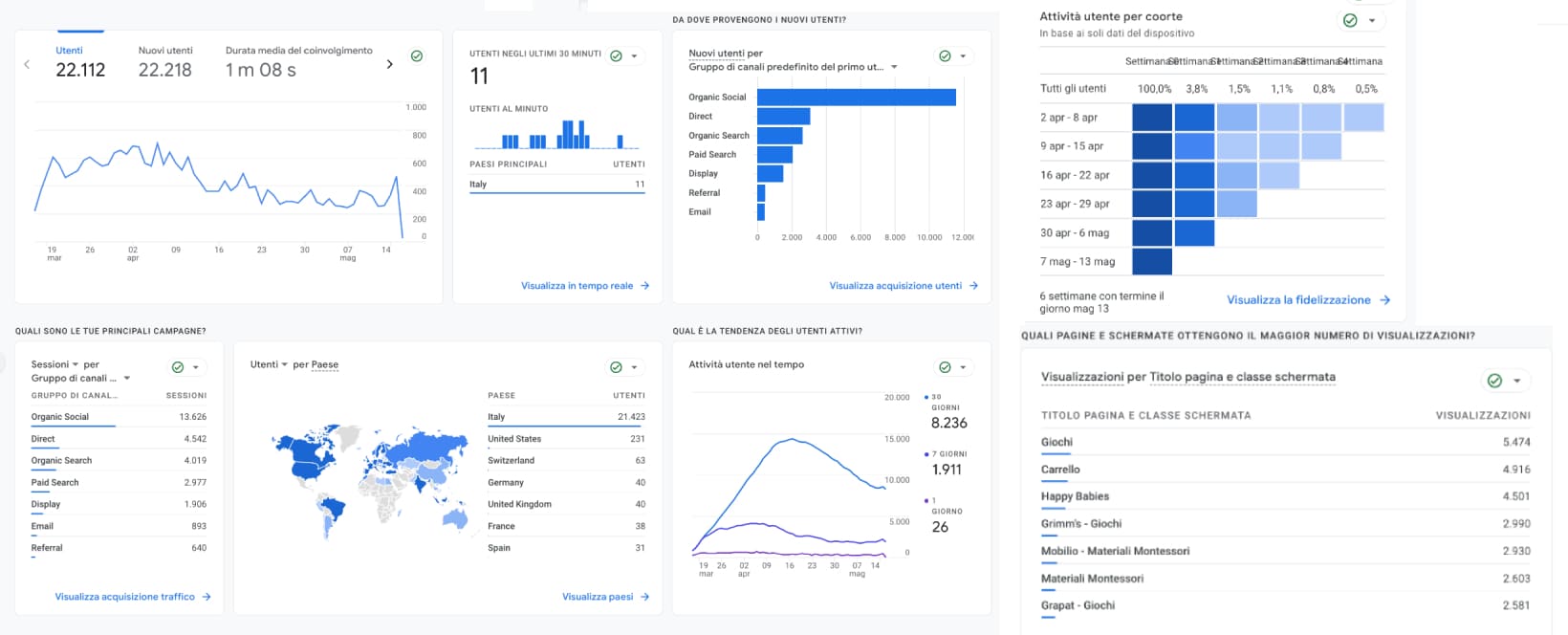Select the Utenti metric tab
Screen dimensions: 1568x635
(80, 63)
